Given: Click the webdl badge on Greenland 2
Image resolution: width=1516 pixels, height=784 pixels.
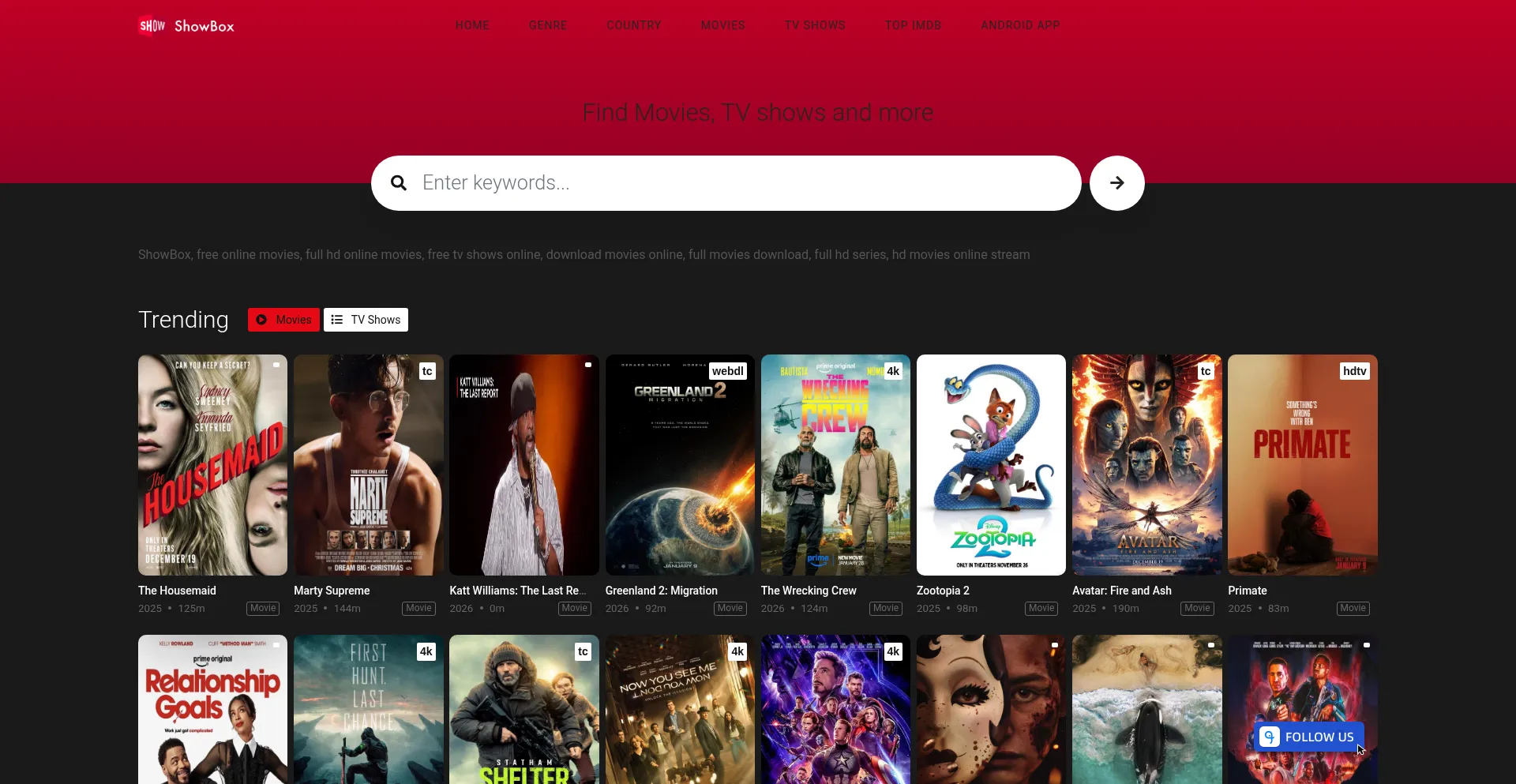Looking at the screenshot, I should (x=727, y=371).
